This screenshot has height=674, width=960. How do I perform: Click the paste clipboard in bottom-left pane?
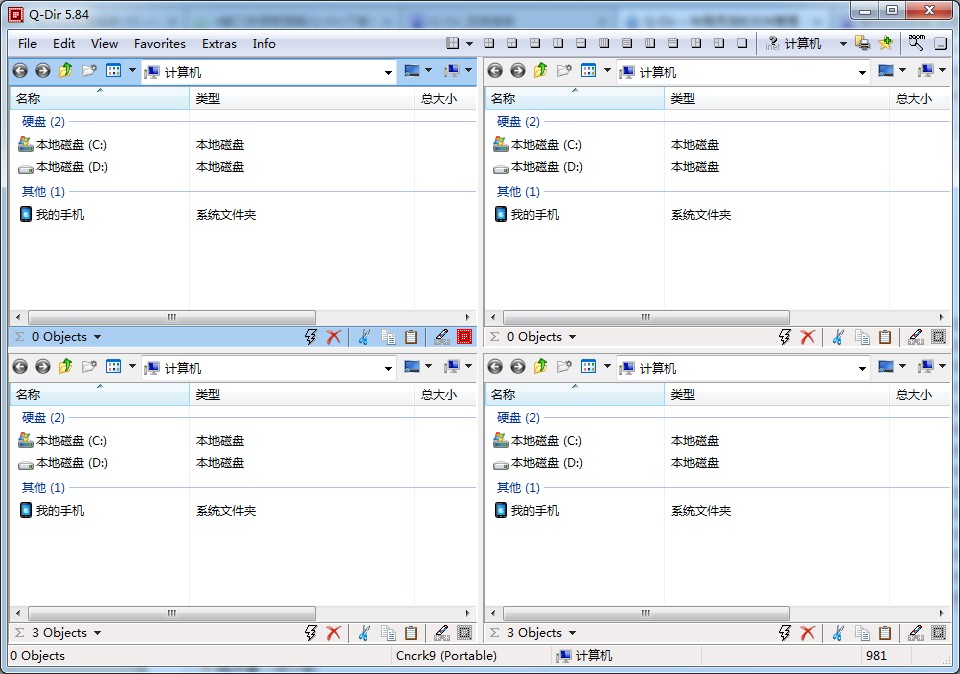click(x=411, y=632)
